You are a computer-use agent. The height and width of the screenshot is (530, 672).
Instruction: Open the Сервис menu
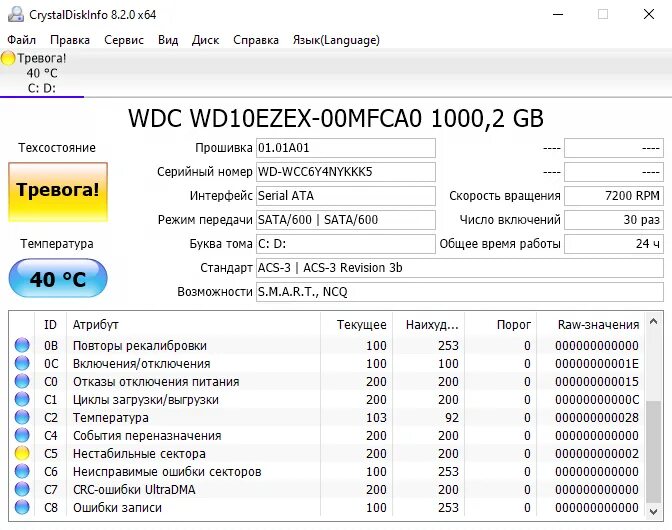tap(124, 40)
